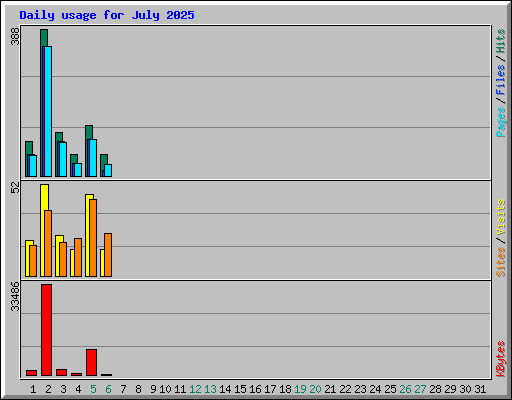The height and width of the screenshot is (400, 512).
Task: Click the cyan pages bar for day 3
Action: point(63,160)
